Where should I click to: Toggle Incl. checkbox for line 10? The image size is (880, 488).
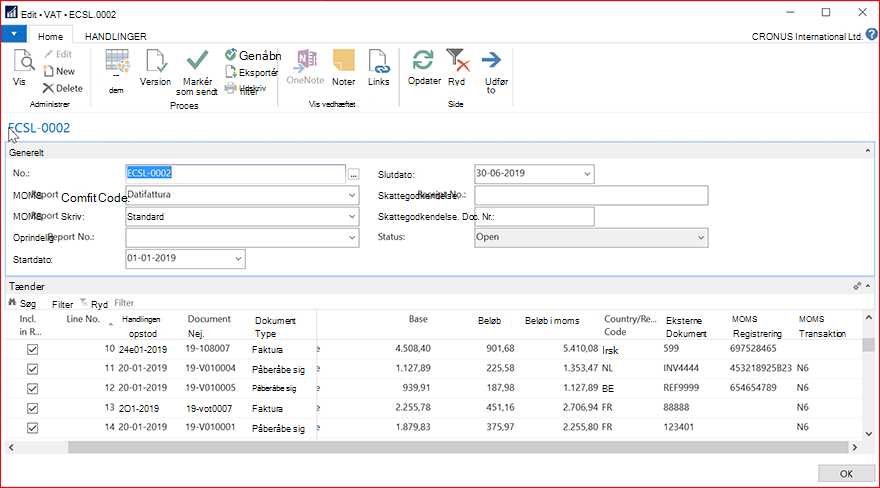(x=33, y=349)
